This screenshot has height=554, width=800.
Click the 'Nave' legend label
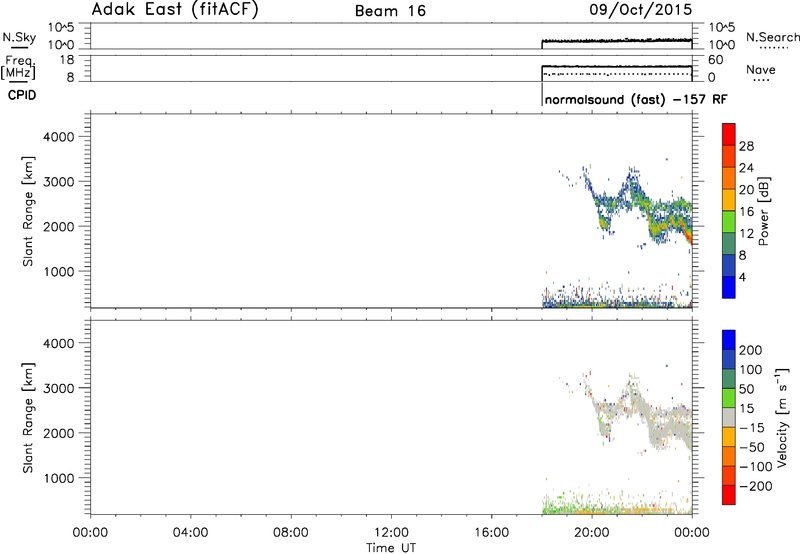coord(760,70)
